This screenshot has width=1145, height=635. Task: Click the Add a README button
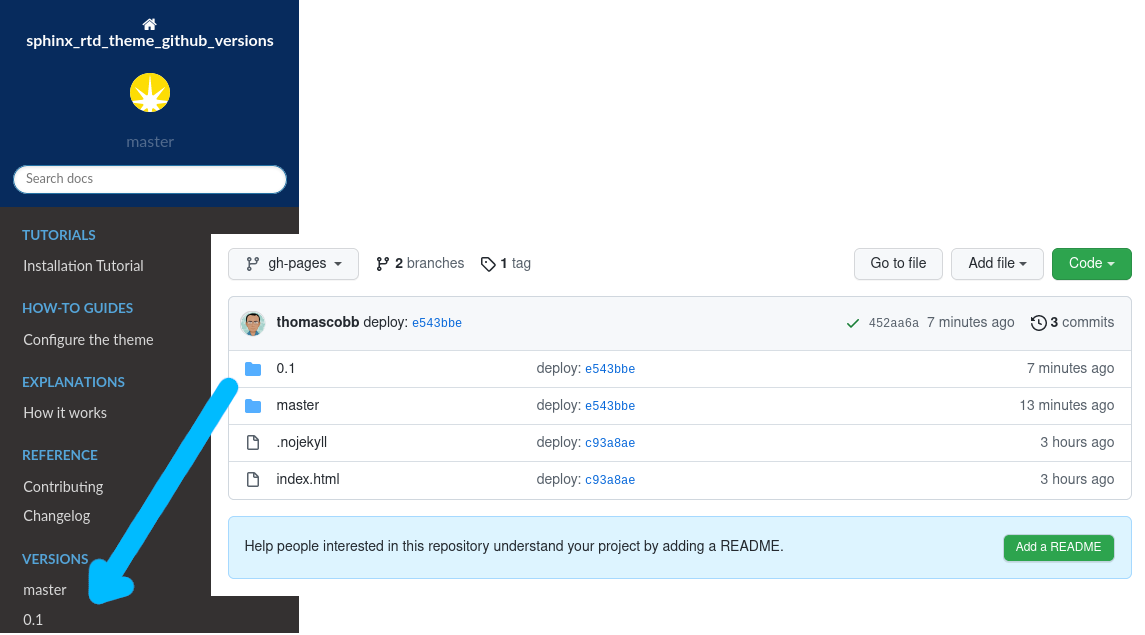point(1058,547)
